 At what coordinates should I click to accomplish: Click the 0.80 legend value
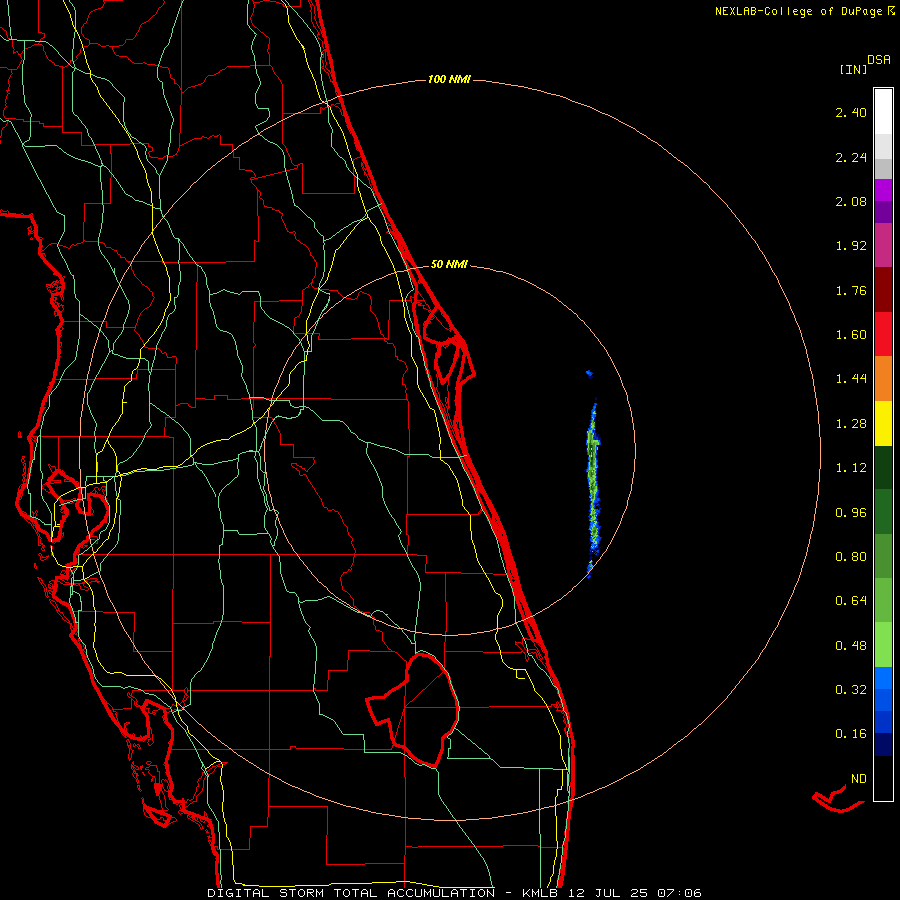[x=851, y=557]
